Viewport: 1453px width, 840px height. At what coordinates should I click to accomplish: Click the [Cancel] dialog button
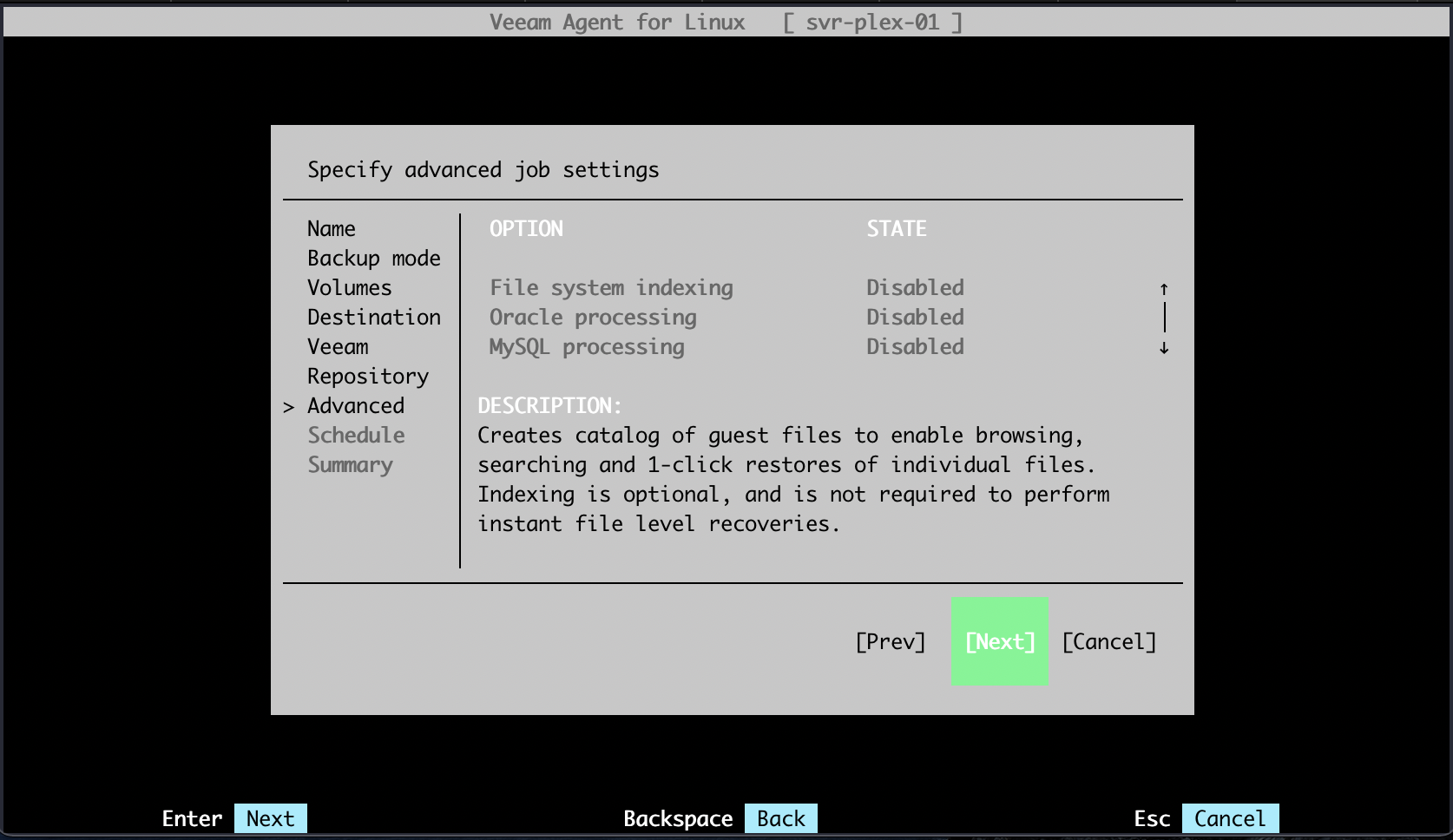[1109, 641]
